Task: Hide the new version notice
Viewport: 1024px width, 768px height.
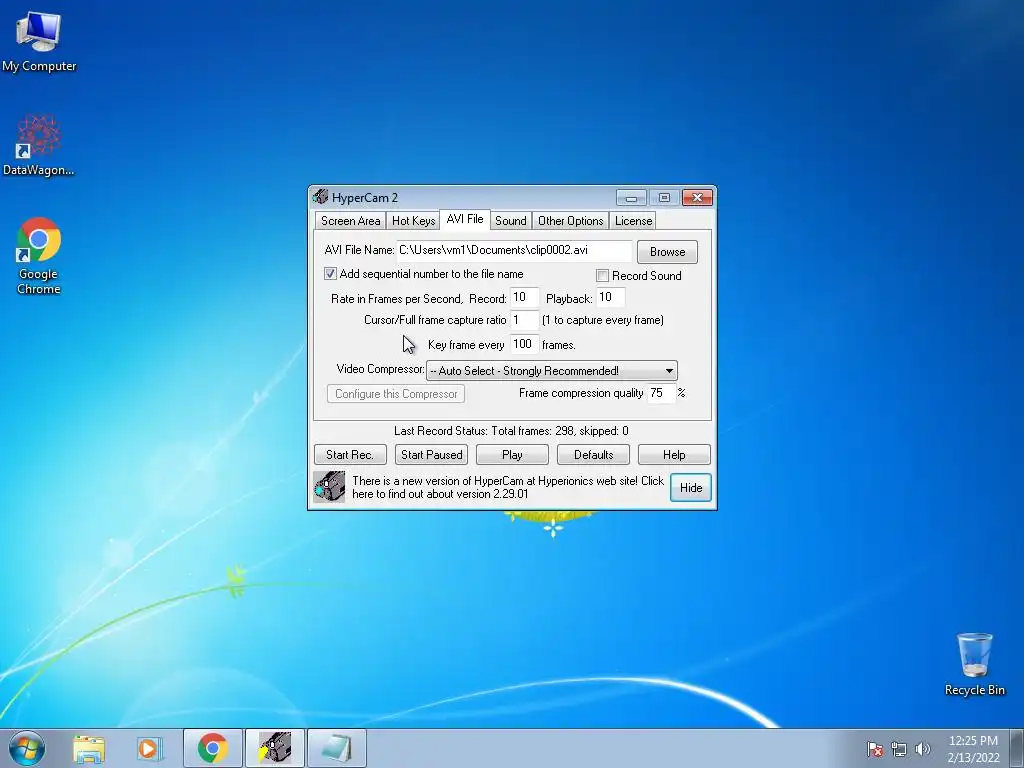Action: 691,488
